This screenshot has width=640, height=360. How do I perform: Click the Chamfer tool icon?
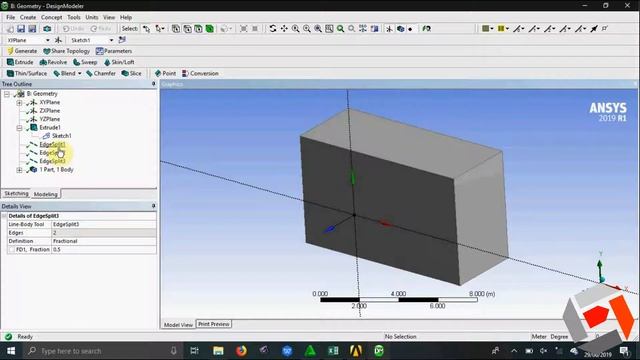point(89,73)
